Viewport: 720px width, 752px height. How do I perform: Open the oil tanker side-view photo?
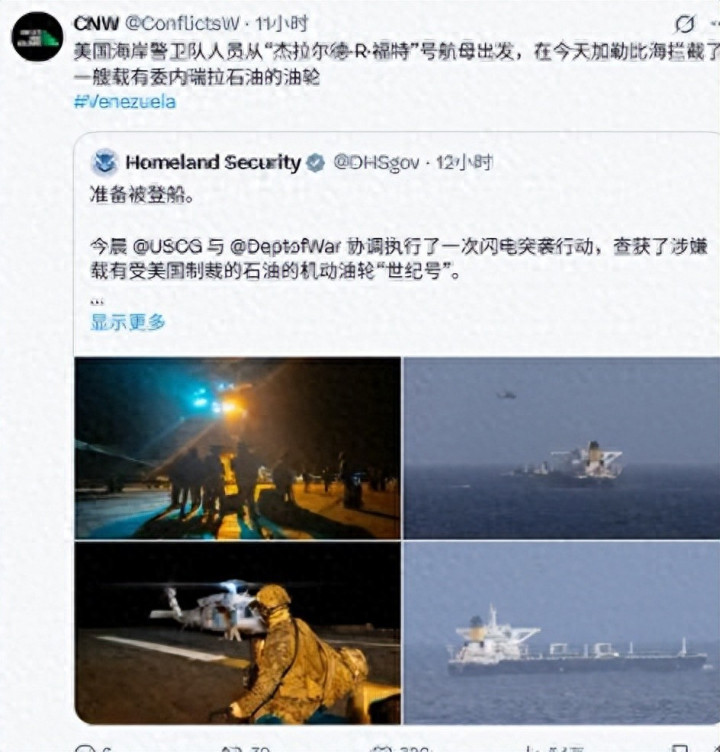click(x=562, y=633)
